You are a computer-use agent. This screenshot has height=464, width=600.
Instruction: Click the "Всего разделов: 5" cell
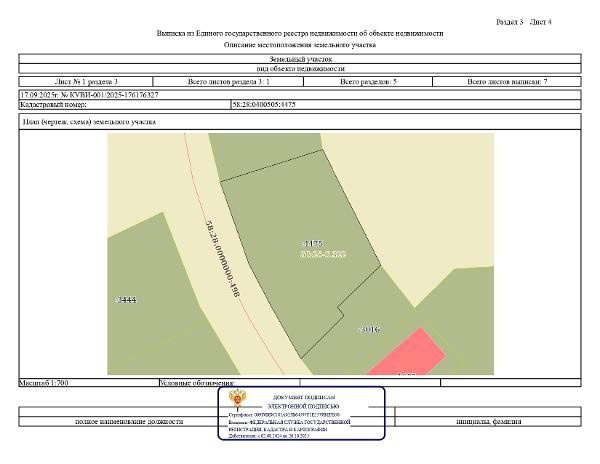[x=368, y=81]
